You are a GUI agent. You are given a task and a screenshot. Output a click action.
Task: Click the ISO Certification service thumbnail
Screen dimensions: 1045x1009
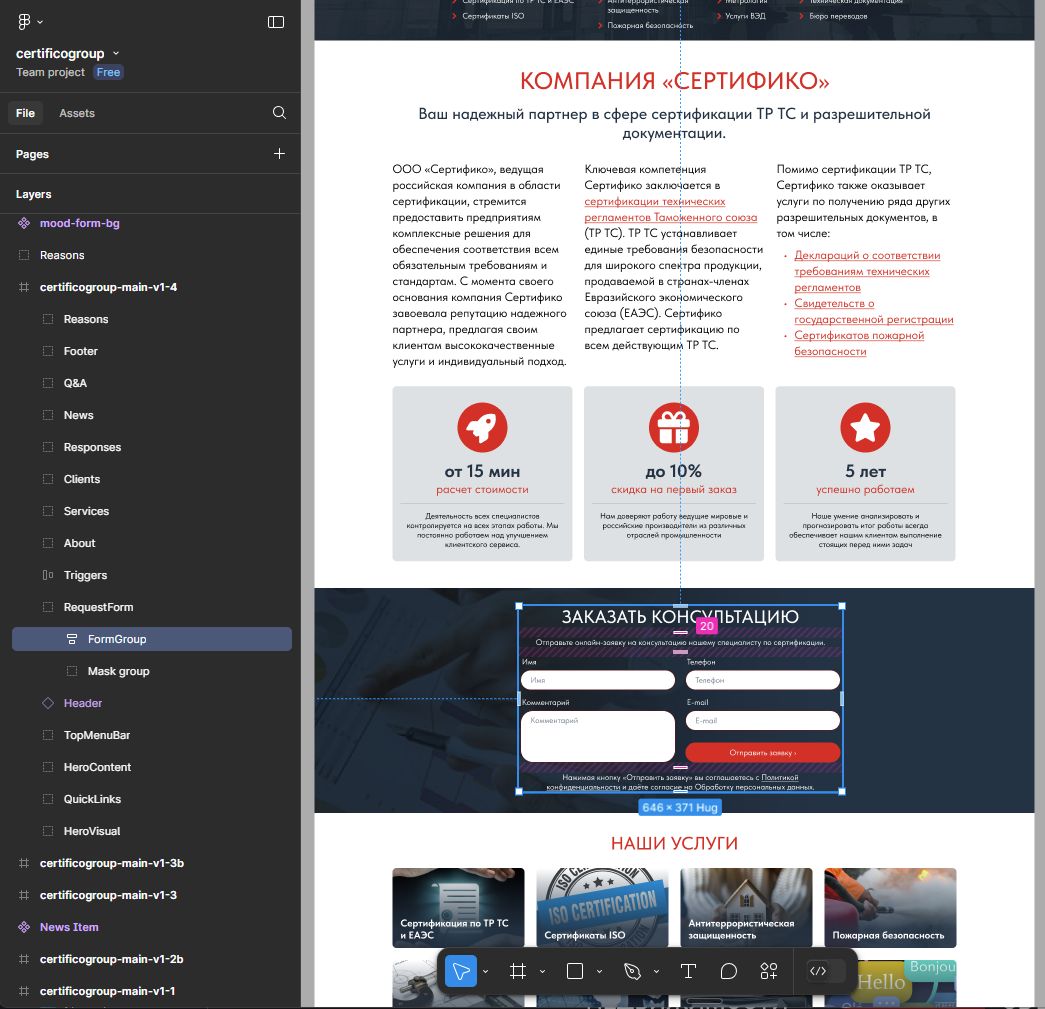(x=602, y=908)
